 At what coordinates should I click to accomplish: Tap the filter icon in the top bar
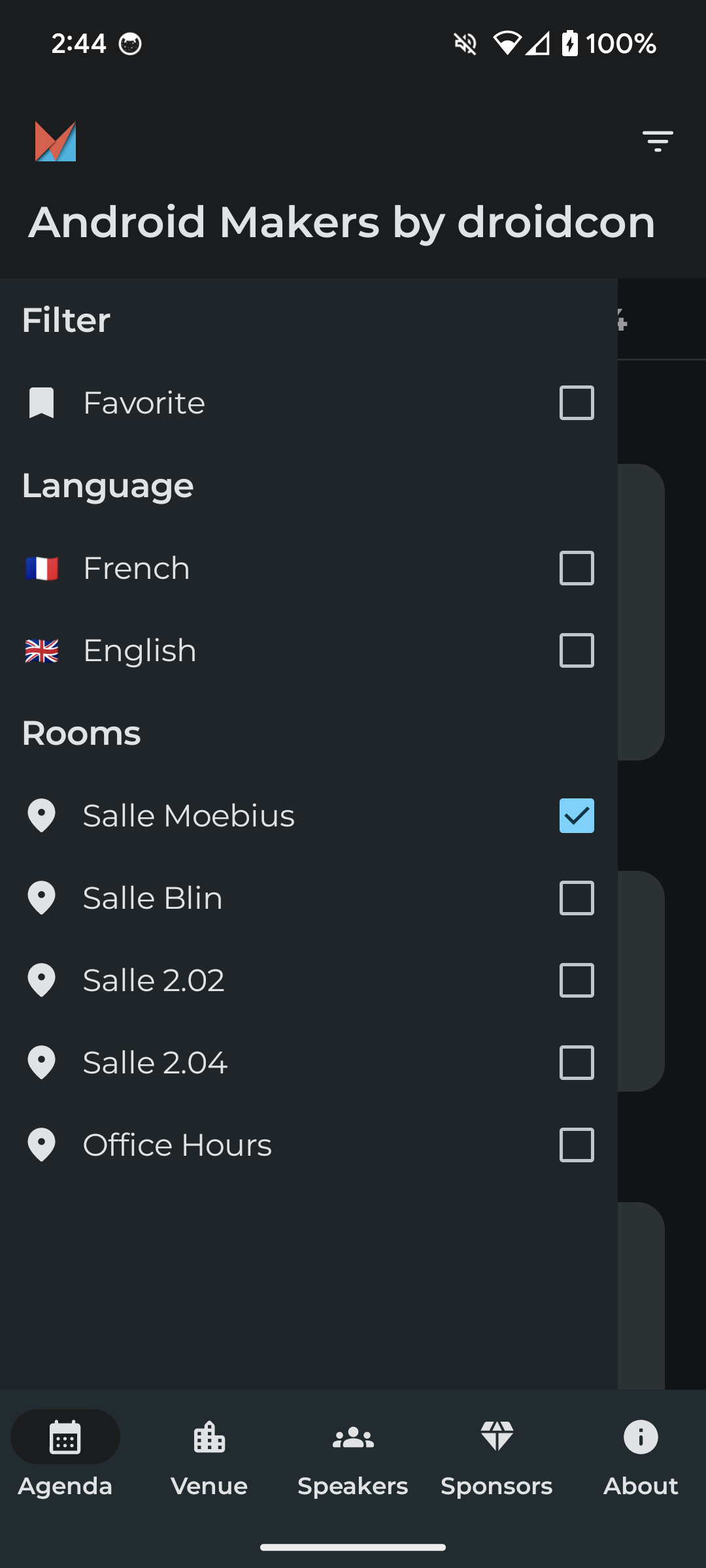[x=658, y=141]
